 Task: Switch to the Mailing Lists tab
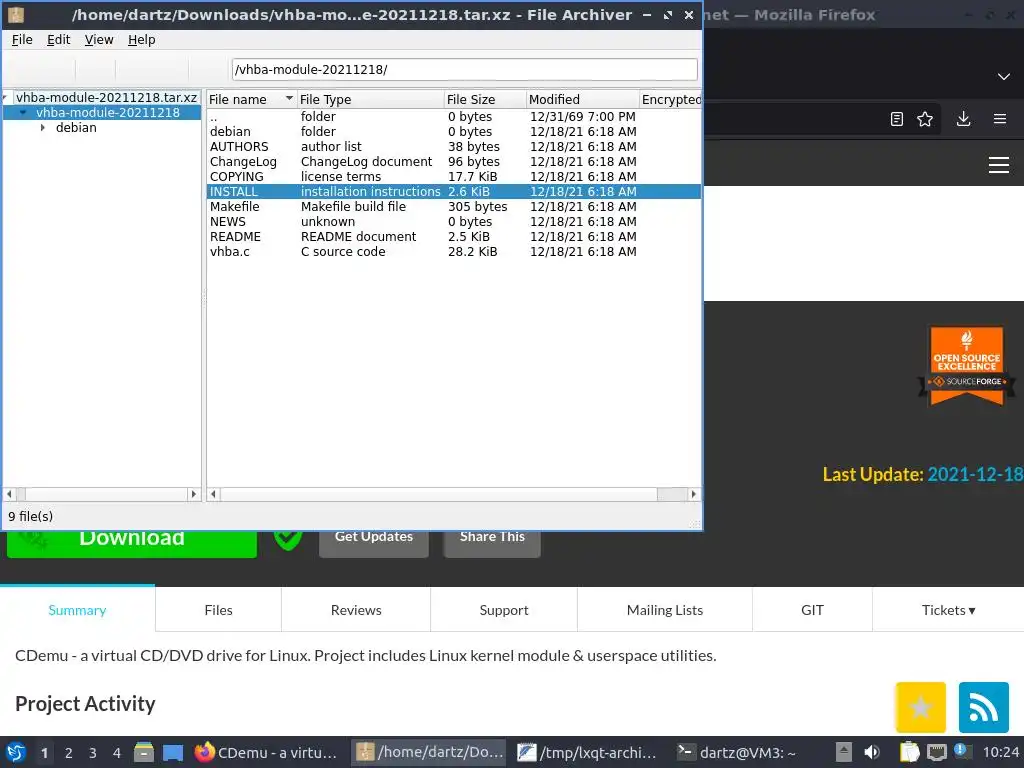coord(665,610)
